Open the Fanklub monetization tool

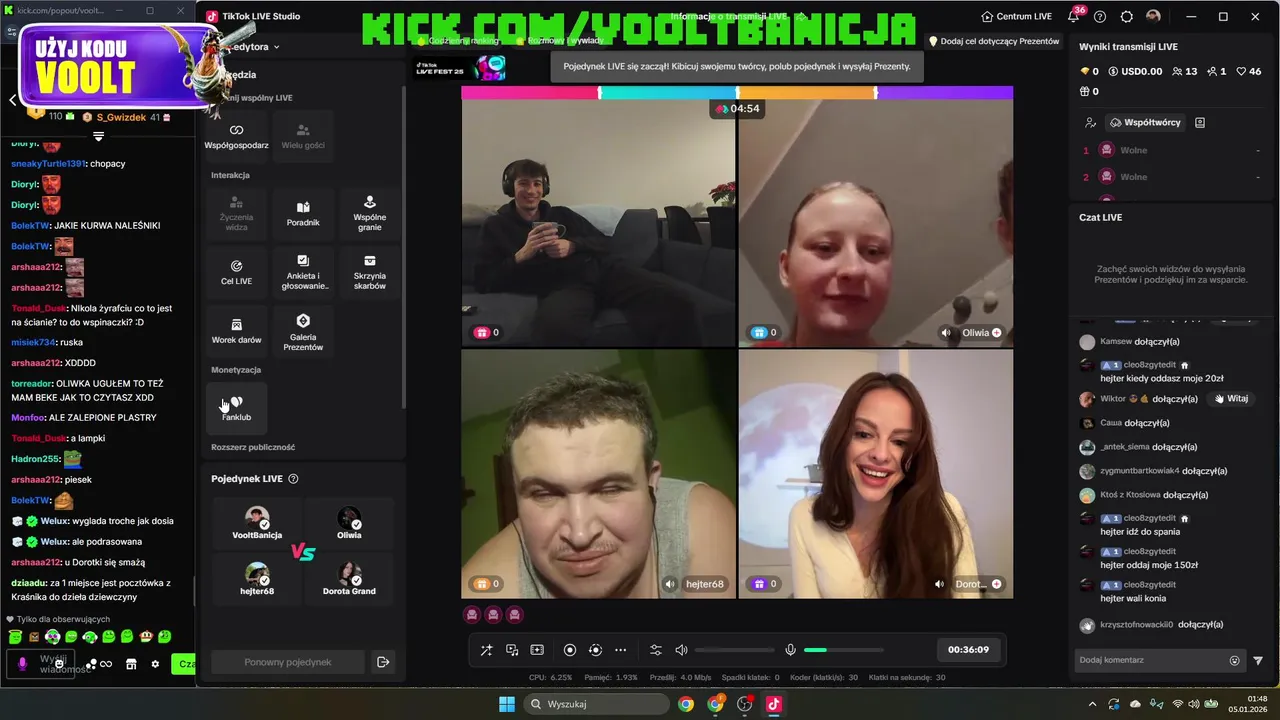click(236, 408)
